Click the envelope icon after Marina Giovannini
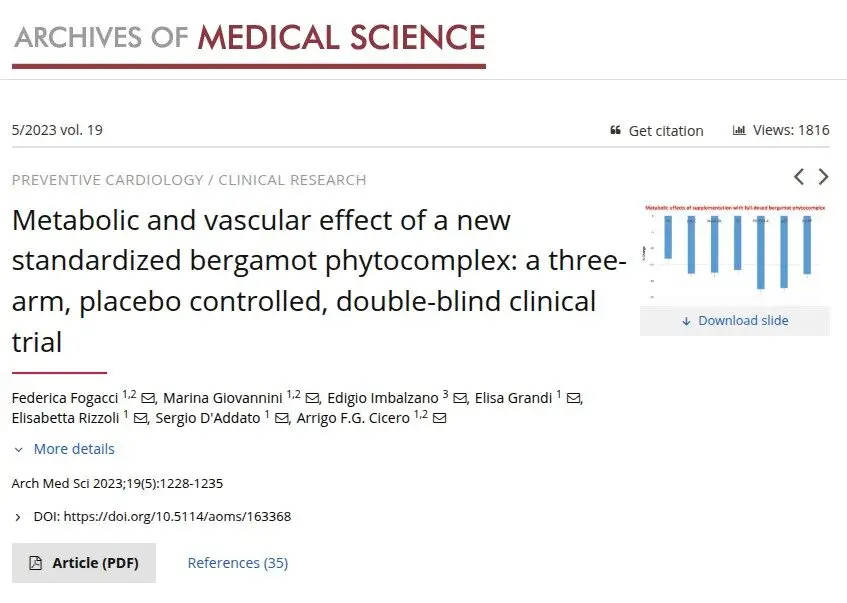Screen dimensions: 847x603 (x=312, y=399)
